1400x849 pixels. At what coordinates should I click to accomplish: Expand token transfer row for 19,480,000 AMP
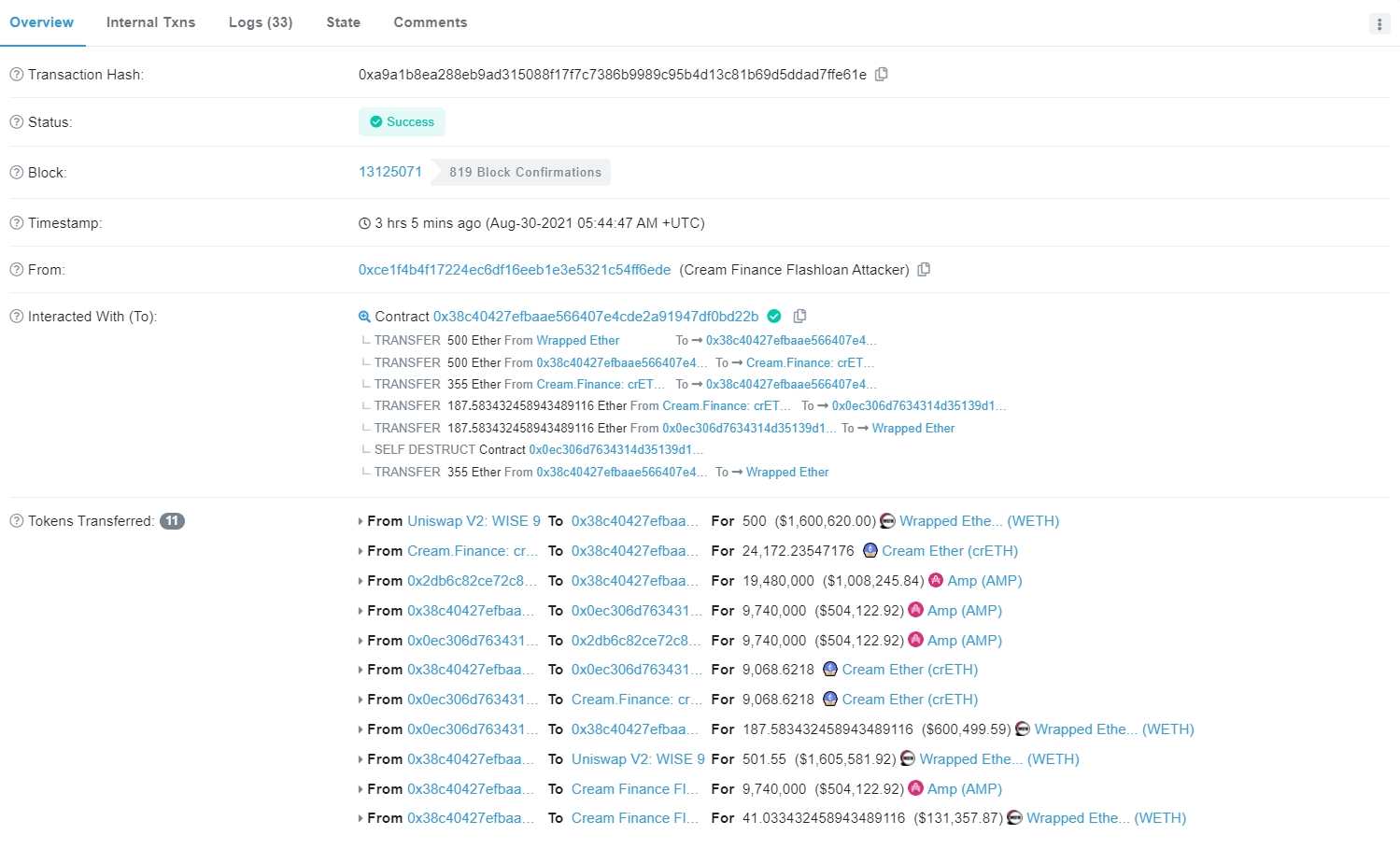click(x=361, y=581)
